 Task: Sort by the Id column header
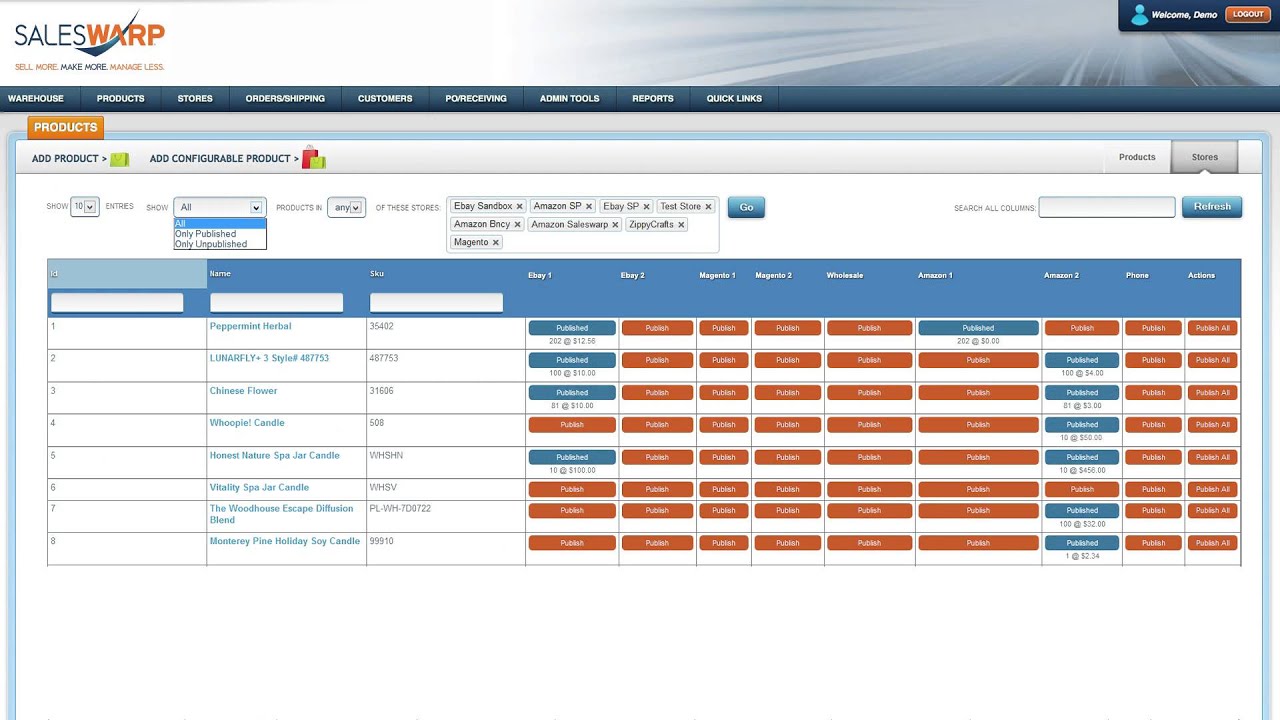pyautogui.click(x=127, y=274)
